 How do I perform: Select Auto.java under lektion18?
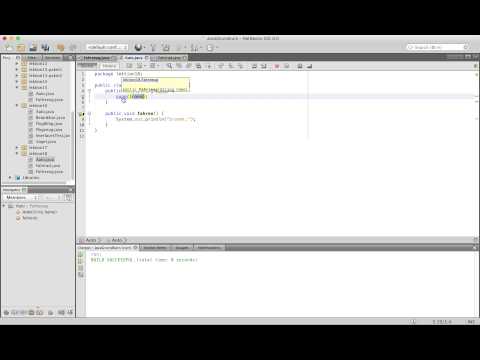point(45,160)
